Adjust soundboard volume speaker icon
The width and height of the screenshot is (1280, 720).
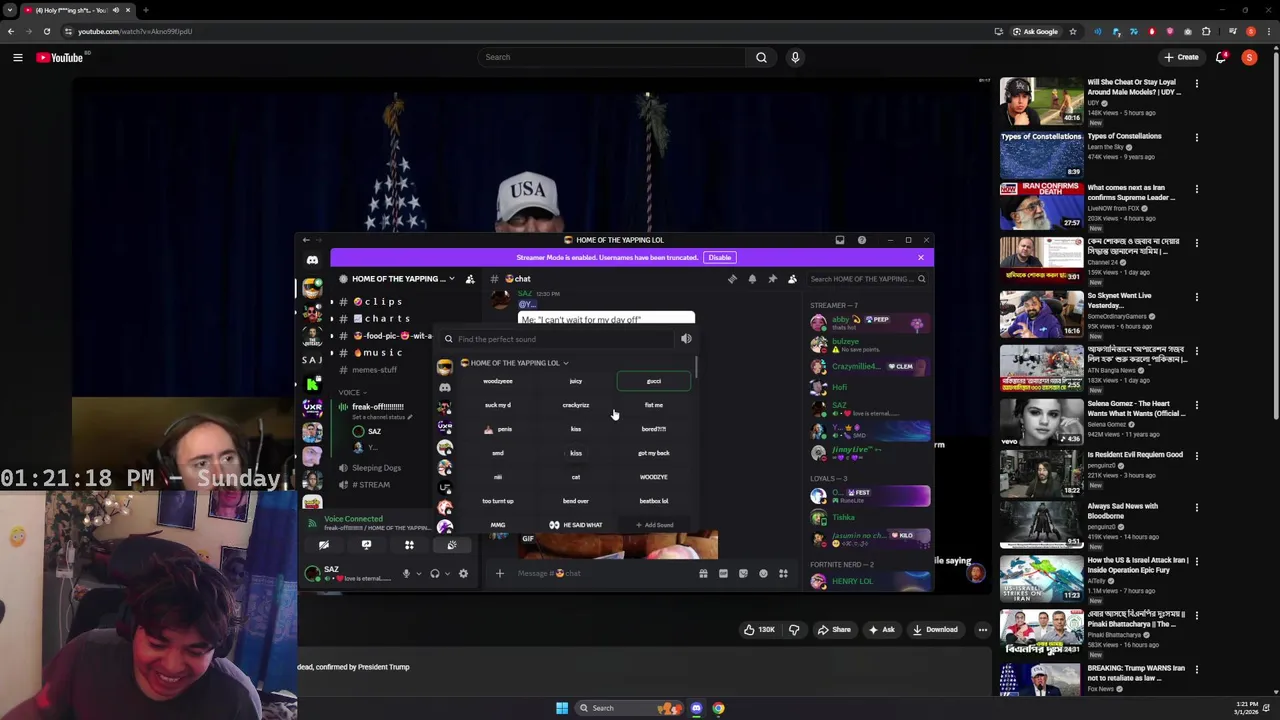pos(686,339)
